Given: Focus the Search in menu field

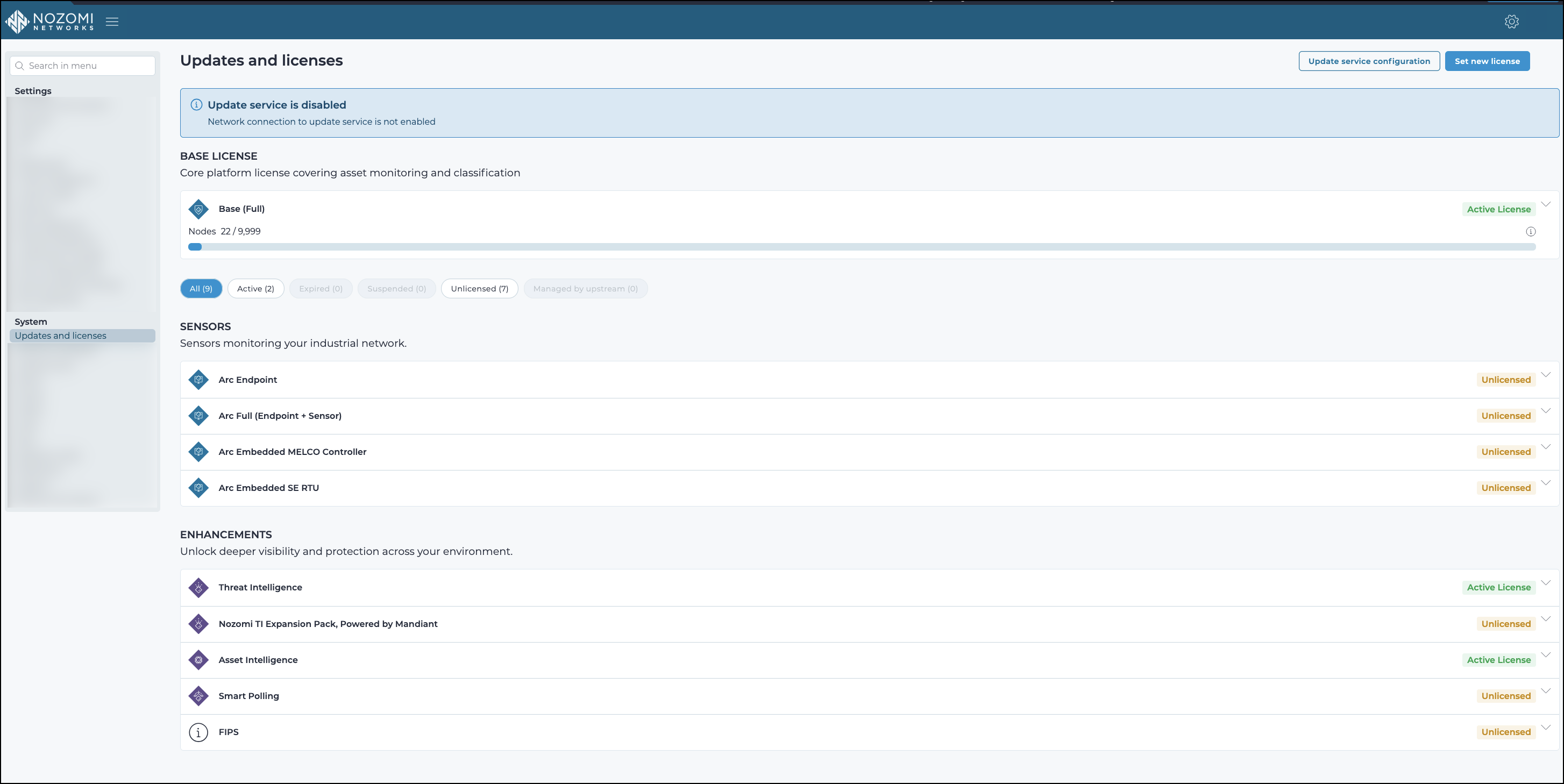Looking at the screenshot, I should click(x=83, y=66).
